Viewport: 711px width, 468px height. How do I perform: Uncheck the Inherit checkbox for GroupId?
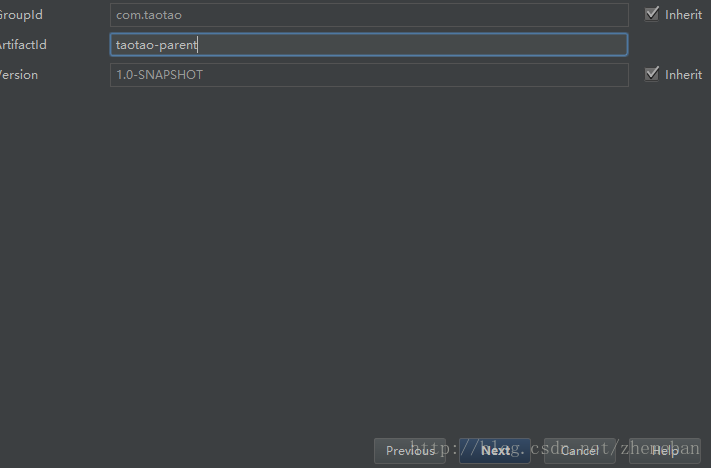click(x=652, y=14)
